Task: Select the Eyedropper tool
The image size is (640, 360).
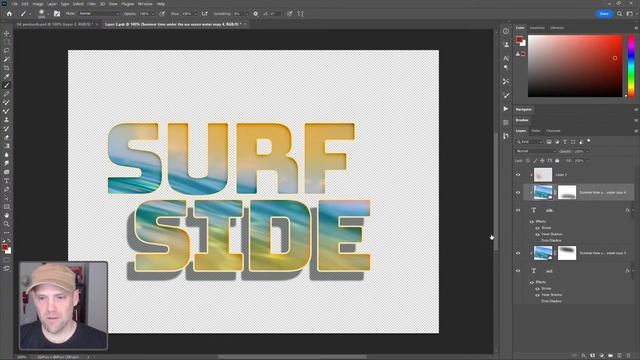Action: point(7,76)
